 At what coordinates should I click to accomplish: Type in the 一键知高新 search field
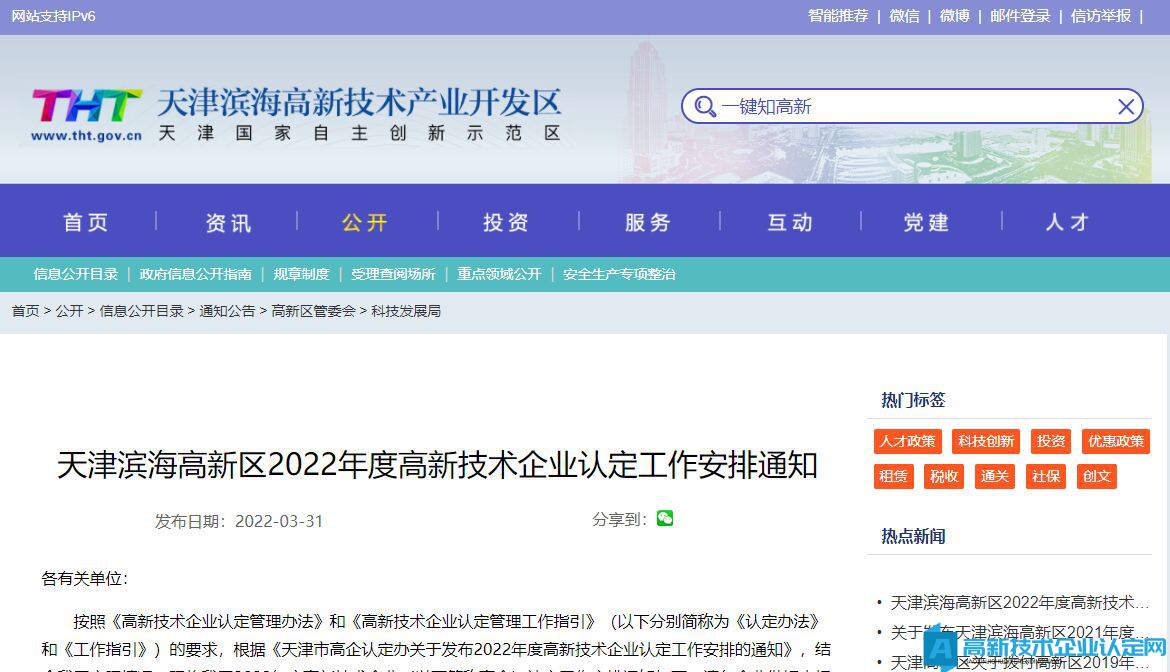tap(910, 107)
